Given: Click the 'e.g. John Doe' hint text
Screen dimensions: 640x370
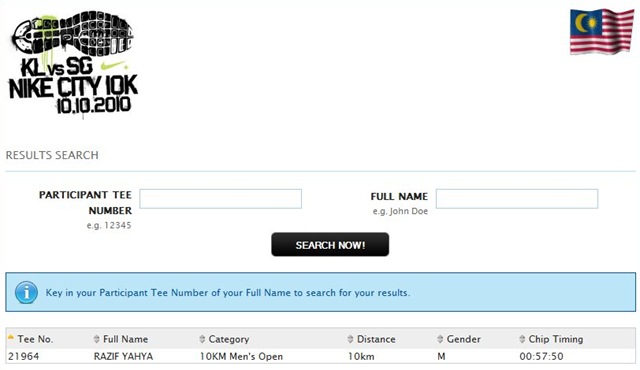Looking at the screenshot, I should coord(400,211).
